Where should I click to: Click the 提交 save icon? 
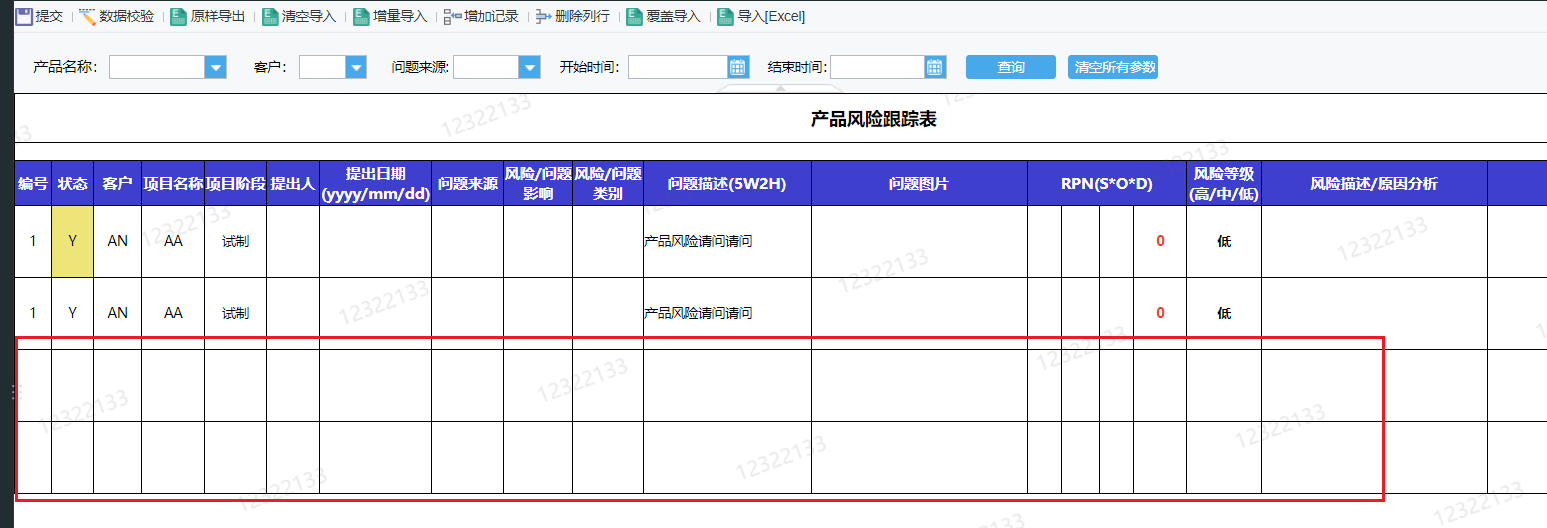tap(23, 17)
